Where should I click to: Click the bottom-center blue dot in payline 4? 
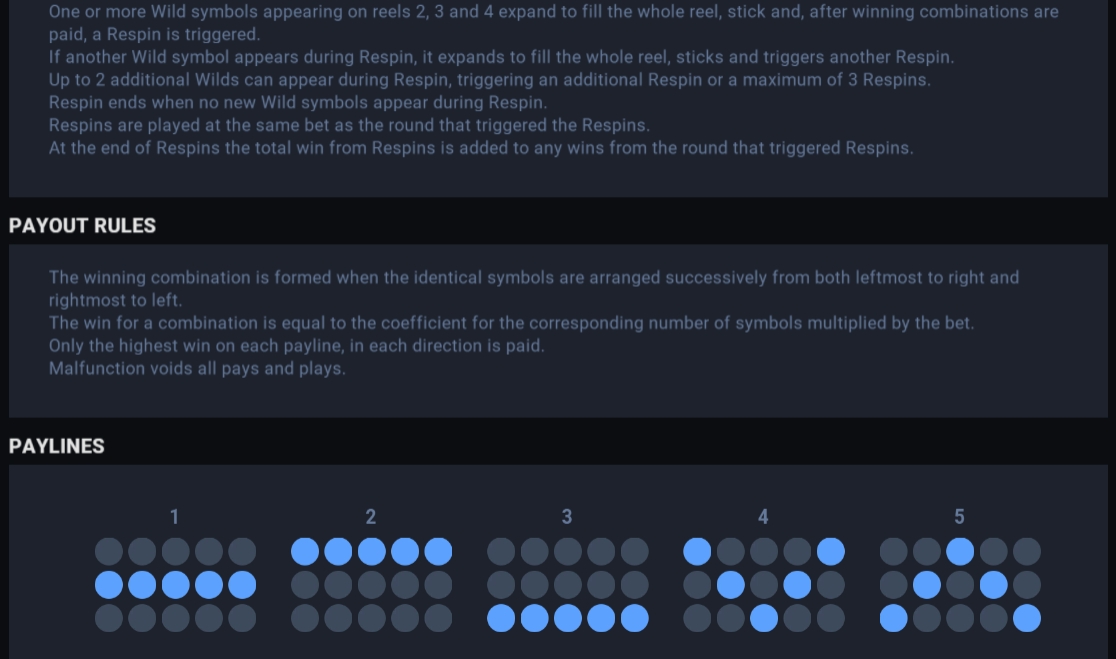(764, 618)
